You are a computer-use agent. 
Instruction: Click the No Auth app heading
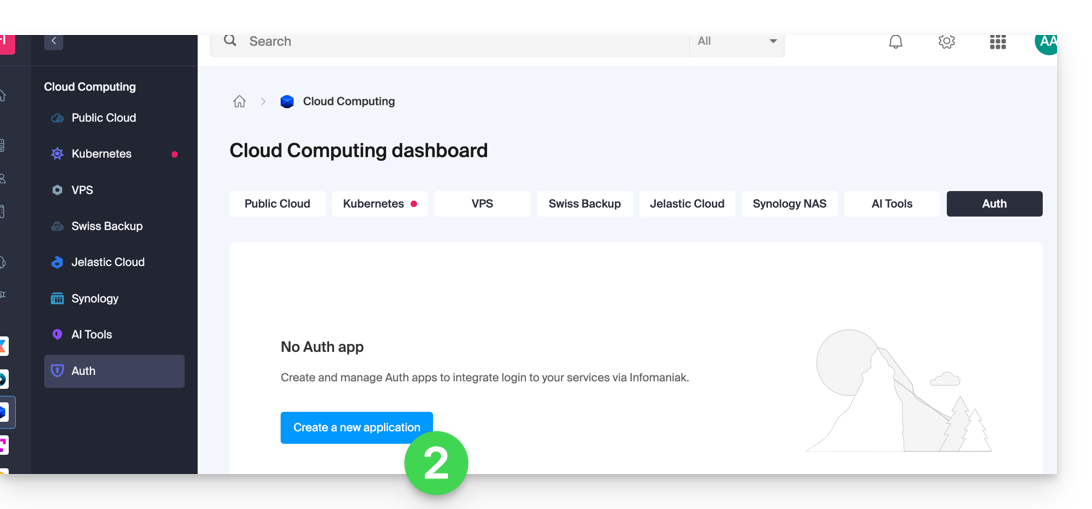click(322, 347)
